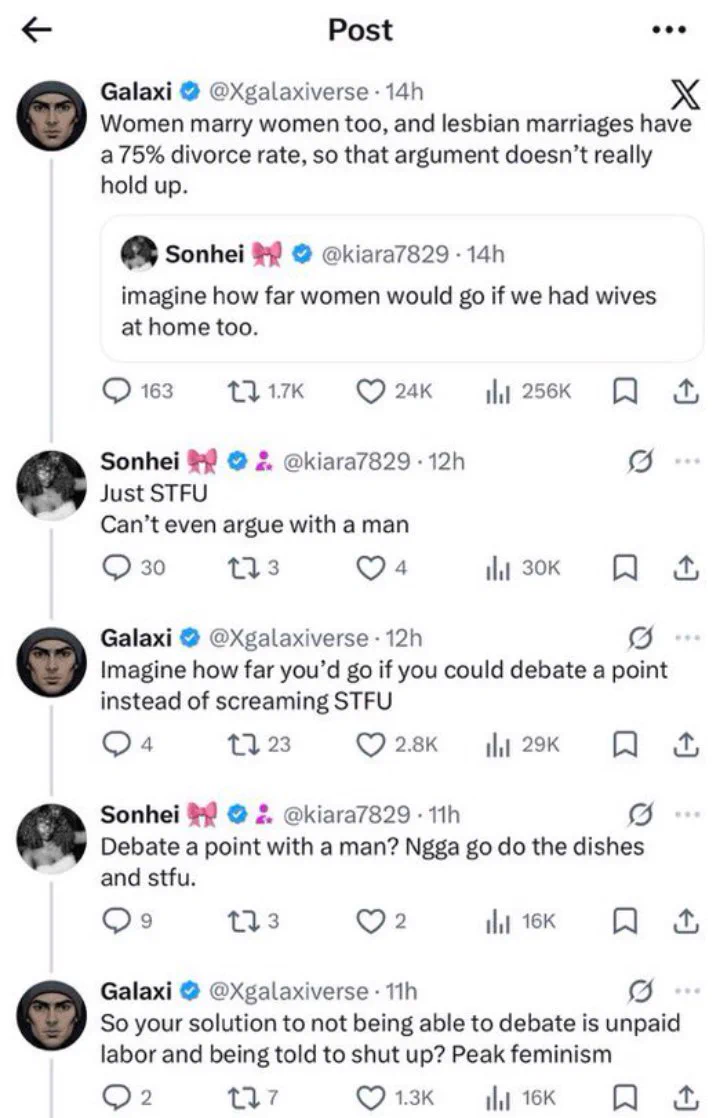
Task: Reply to 'do the dishes' comment
Action: (116, 921)
